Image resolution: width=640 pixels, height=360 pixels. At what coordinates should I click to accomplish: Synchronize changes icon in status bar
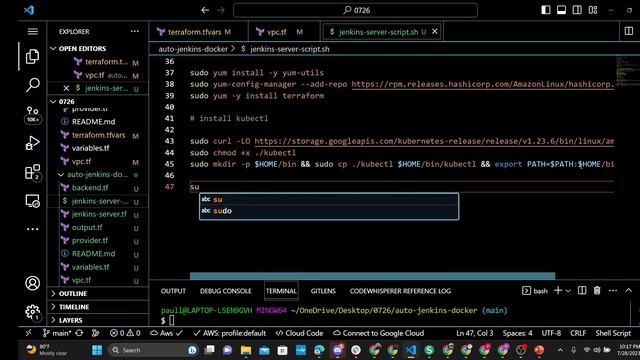79,333
